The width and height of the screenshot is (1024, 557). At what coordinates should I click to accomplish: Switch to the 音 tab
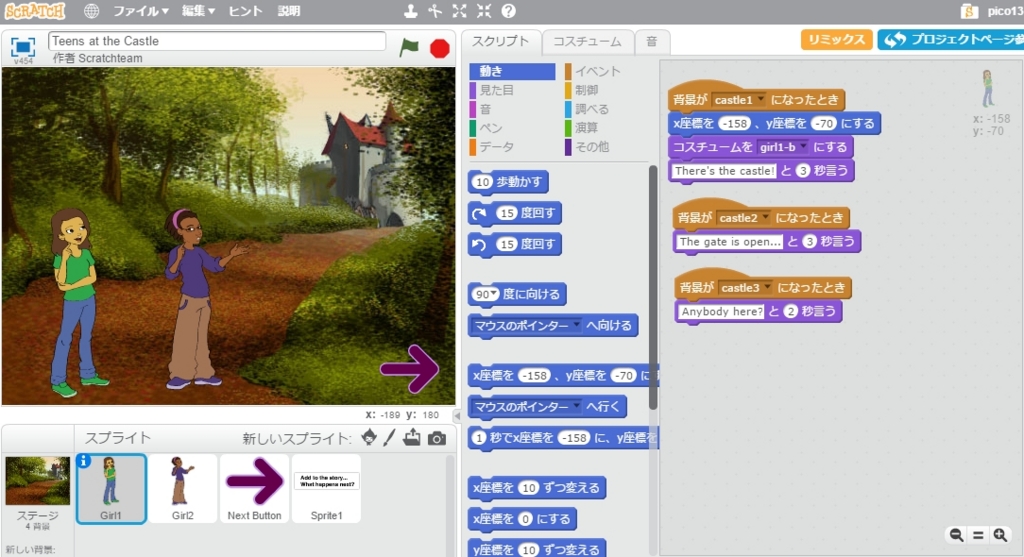[652, 42]
